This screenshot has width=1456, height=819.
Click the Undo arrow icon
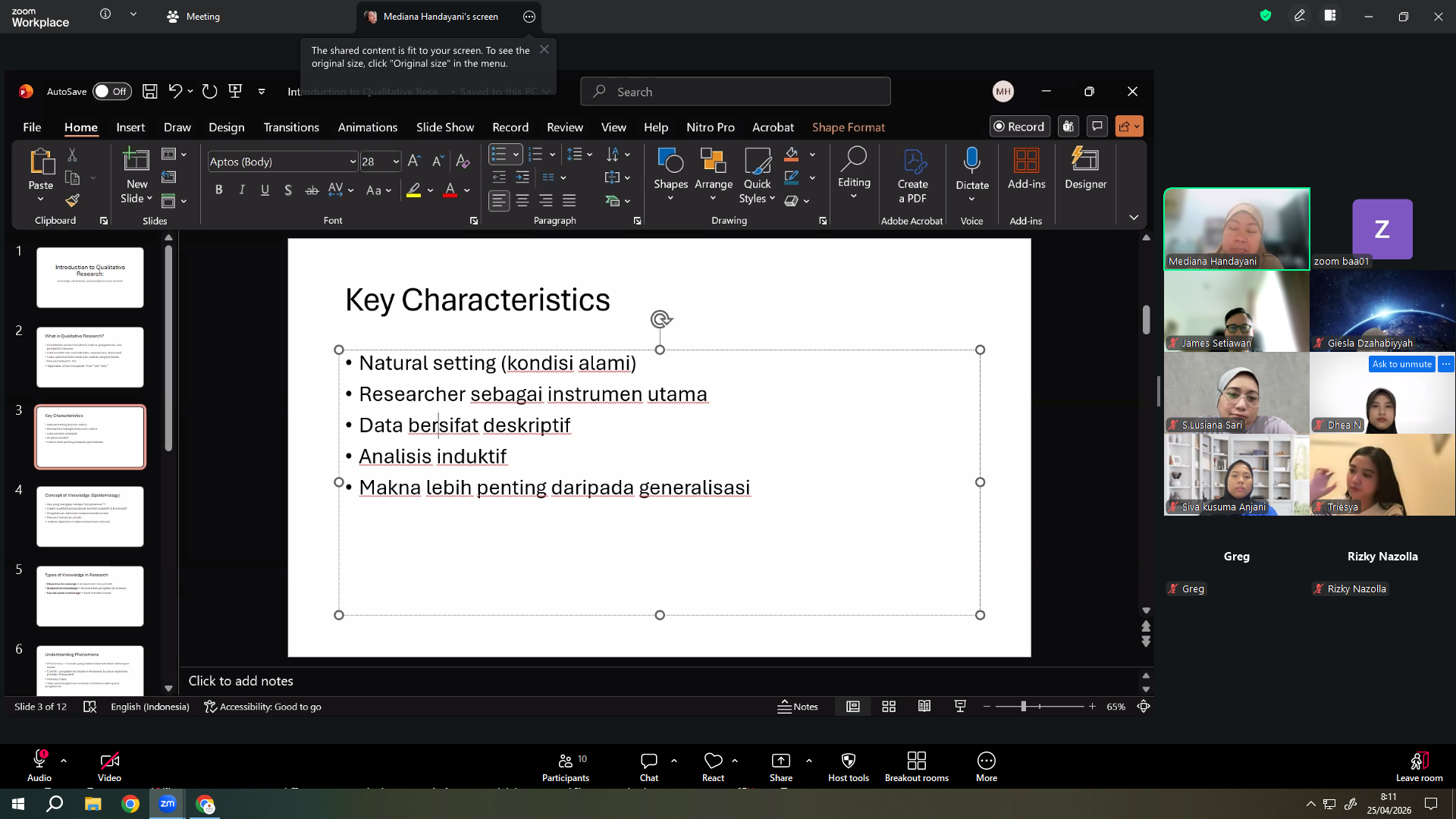coord(175,91)
